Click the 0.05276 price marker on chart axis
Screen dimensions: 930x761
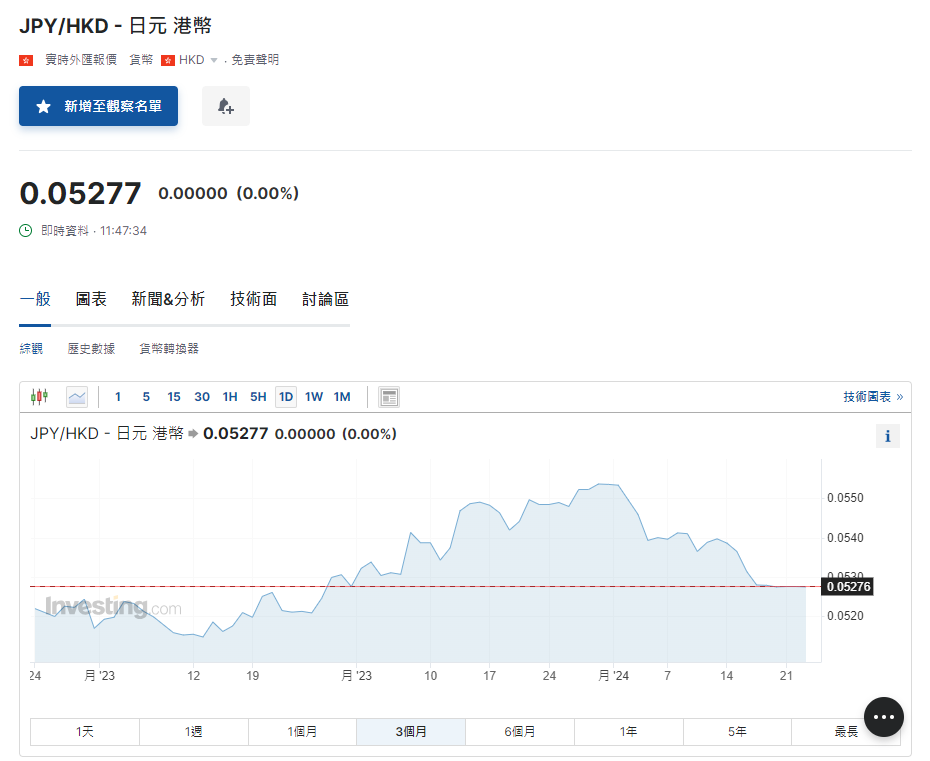(x=847, y=587)
